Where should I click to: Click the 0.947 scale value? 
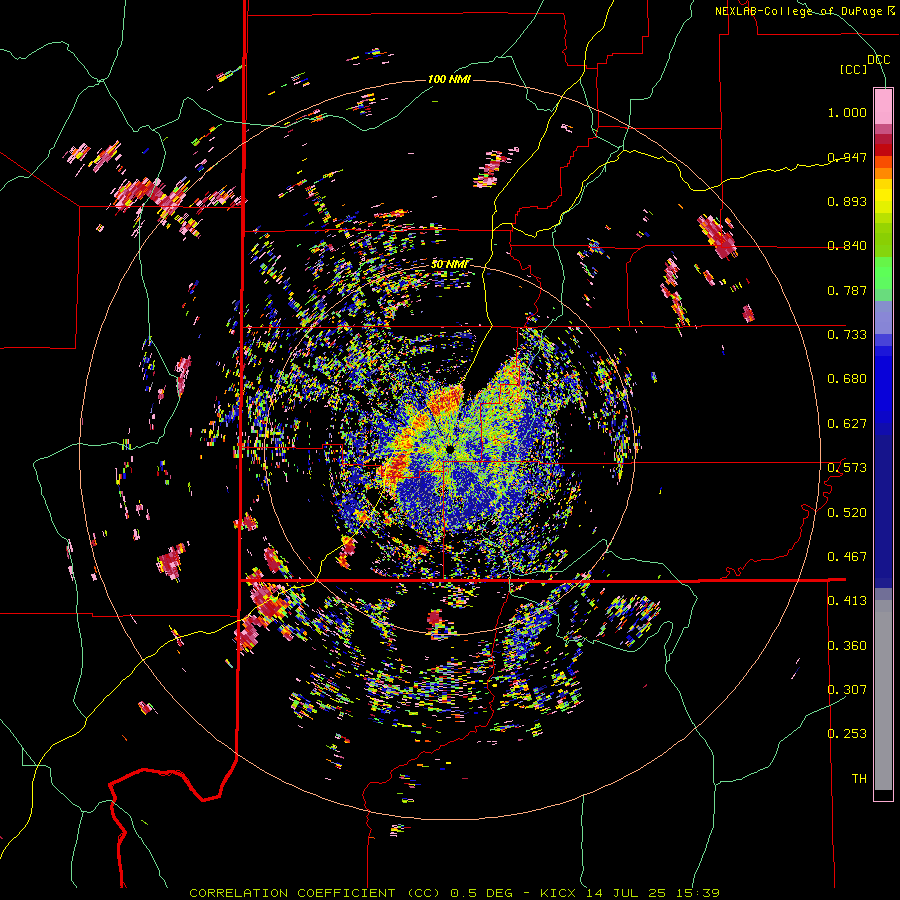coord(847,157)
